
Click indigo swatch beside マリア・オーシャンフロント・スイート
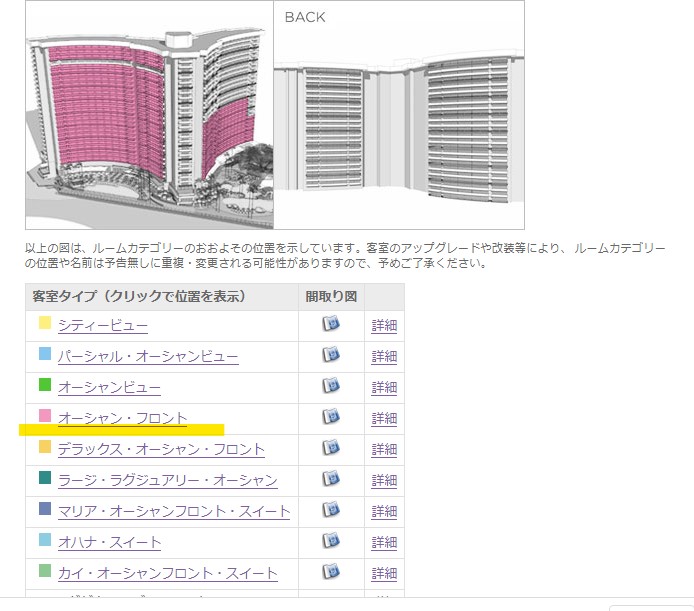tap(45, 509)
